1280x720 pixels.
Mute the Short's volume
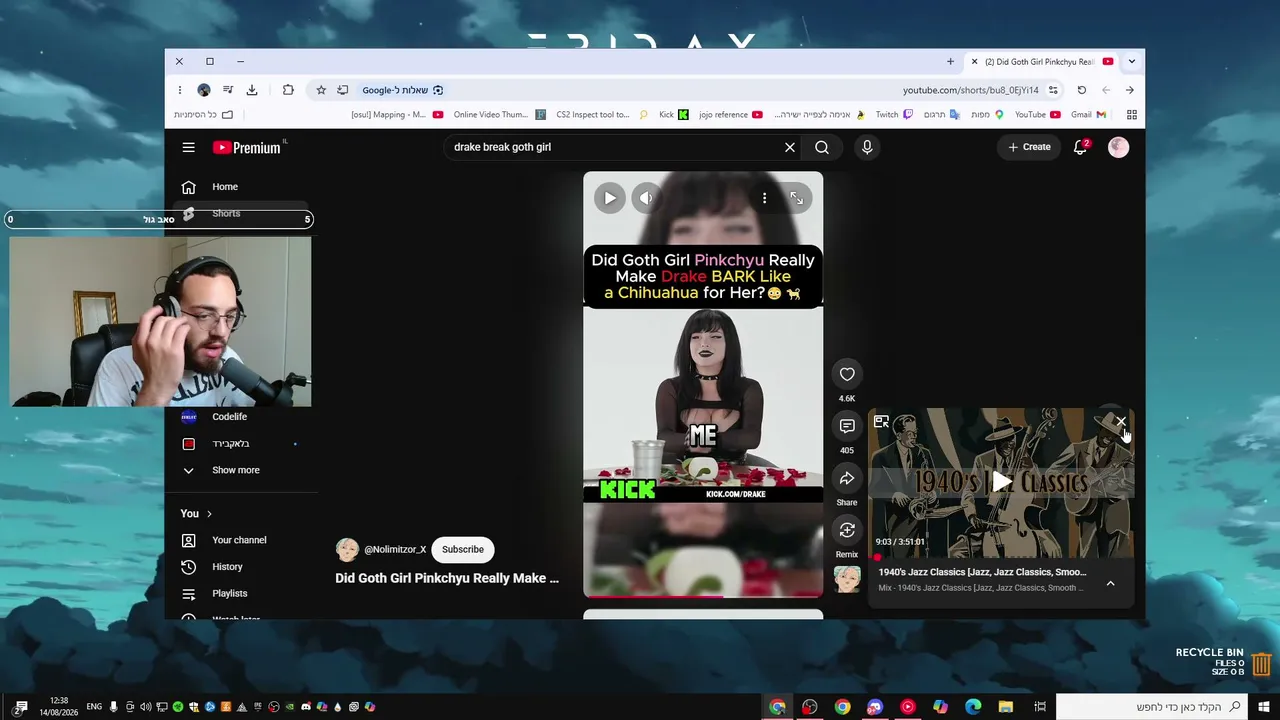(646, 198)
